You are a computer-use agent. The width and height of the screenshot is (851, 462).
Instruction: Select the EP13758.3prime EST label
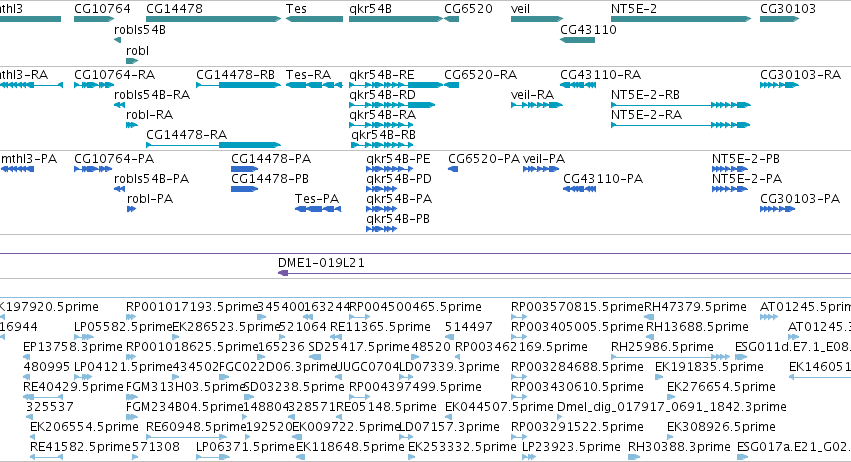click(x=73, y=347)
